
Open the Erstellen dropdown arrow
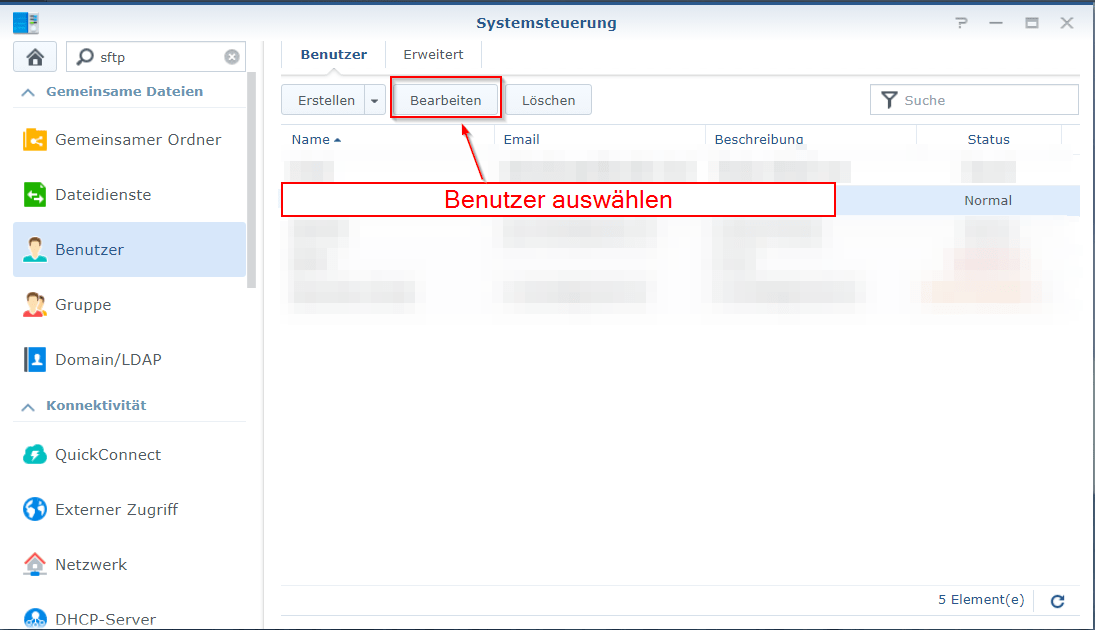pyautogui.click(x=374, y=99)
